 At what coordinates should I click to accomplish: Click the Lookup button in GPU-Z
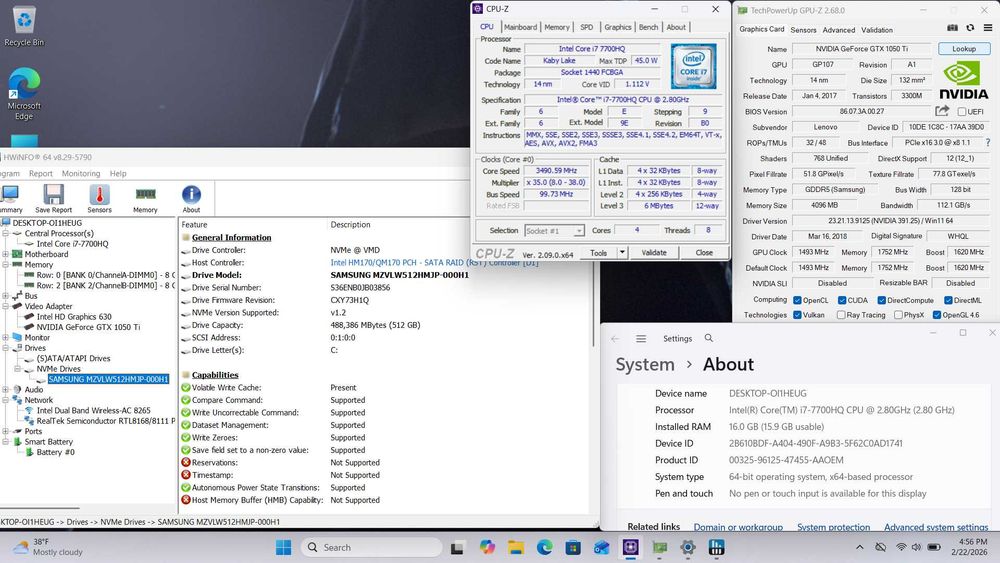point(964,48)
